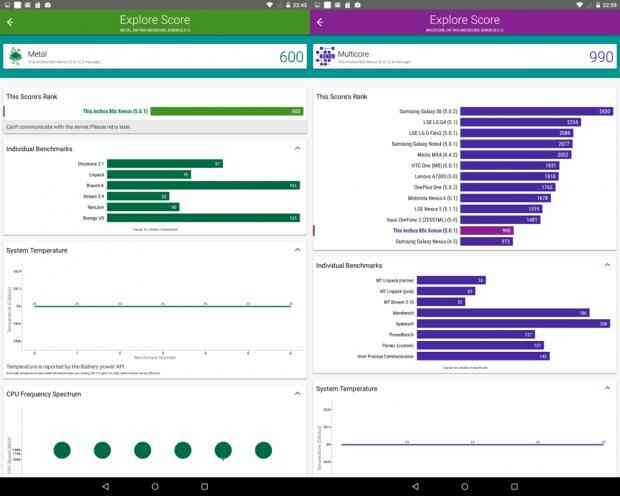
Task: Collapse Individual Benchmarks on Metal screen
Action: pos(297,148)
